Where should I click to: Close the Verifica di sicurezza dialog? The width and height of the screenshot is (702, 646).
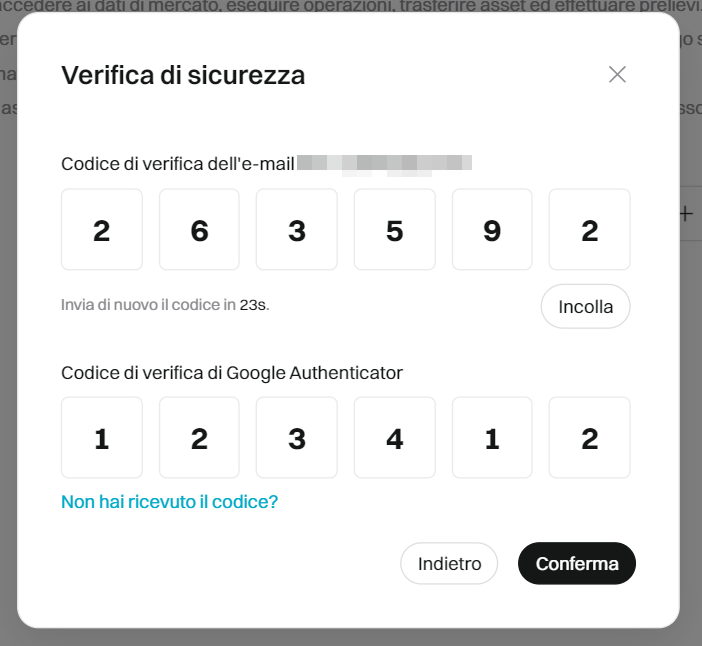coord(617,74)
